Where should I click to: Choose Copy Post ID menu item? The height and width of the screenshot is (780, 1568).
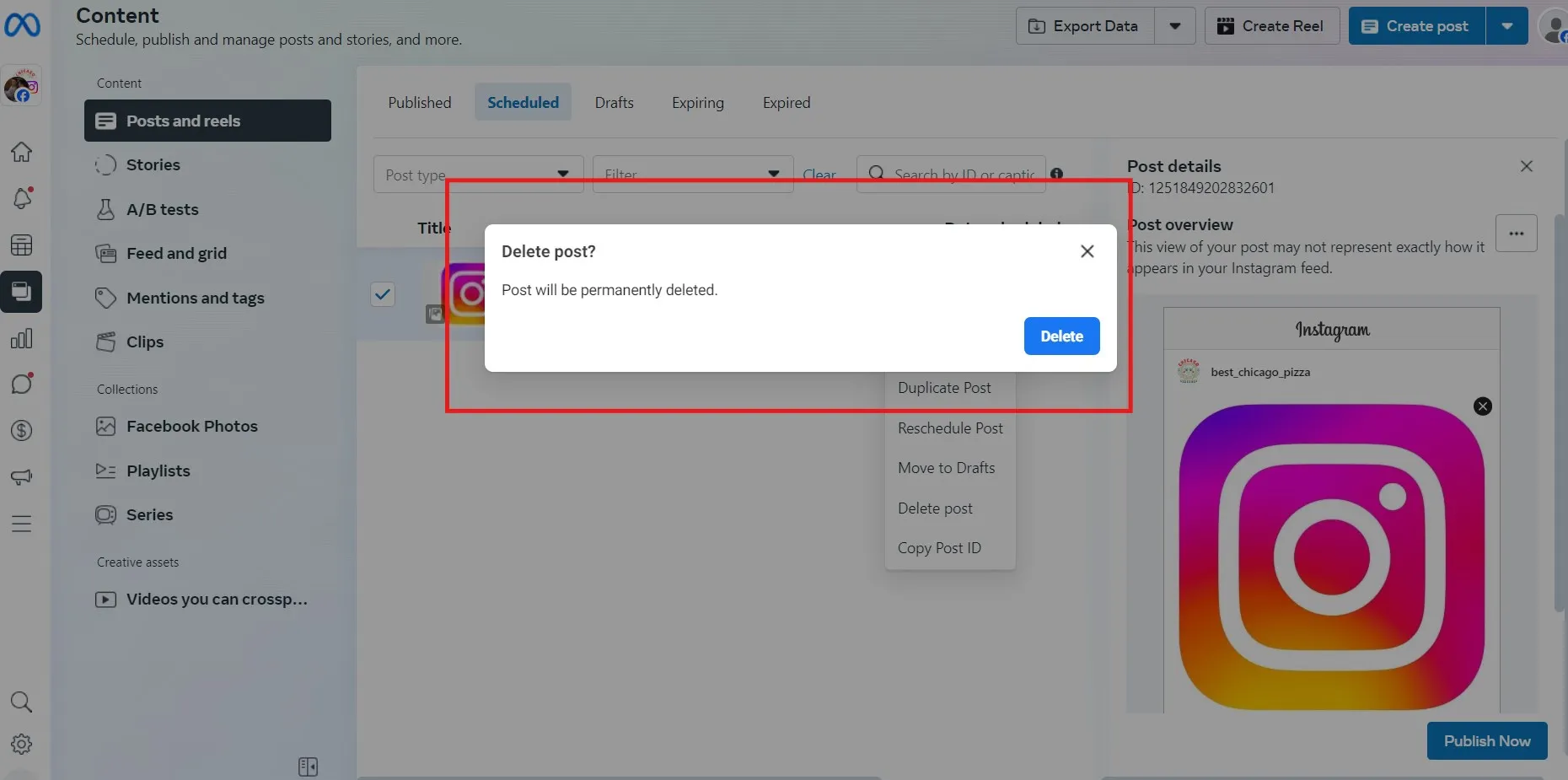point(950,548)
